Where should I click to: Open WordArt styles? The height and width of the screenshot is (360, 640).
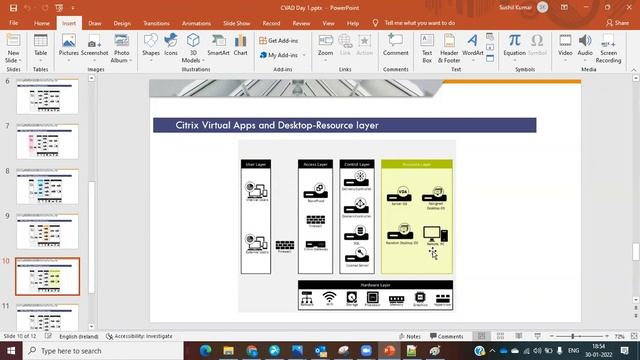tap(473, 48)
